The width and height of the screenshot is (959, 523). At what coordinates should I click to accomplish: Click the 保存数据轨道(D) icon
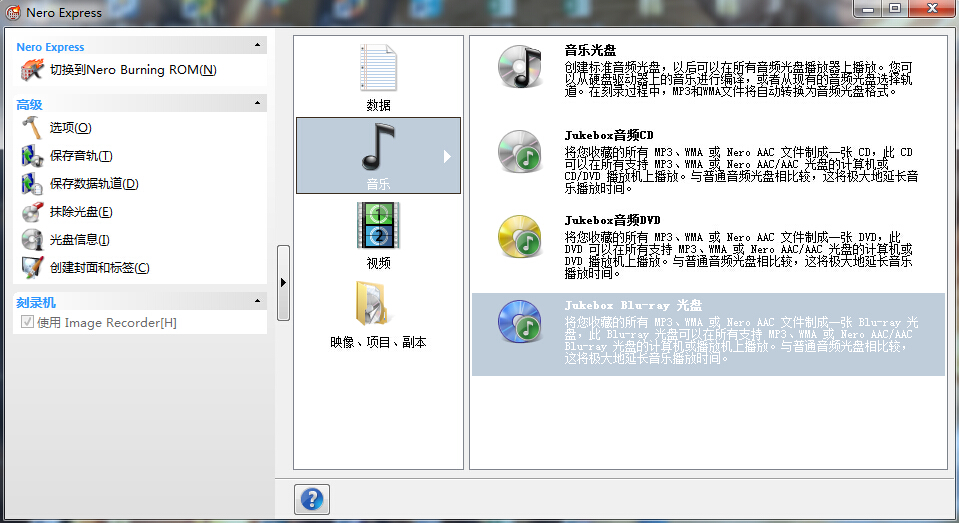pos(32,184)
